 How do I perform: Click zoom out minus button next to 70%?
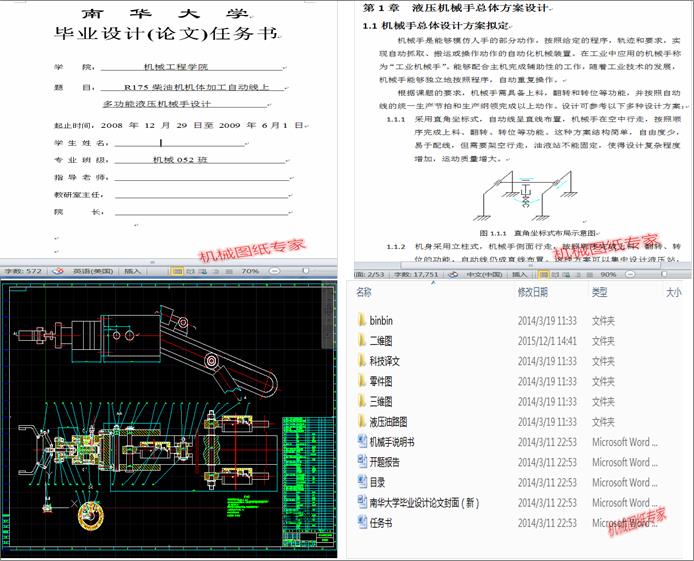pyautogui.click(x=274, y=271)
